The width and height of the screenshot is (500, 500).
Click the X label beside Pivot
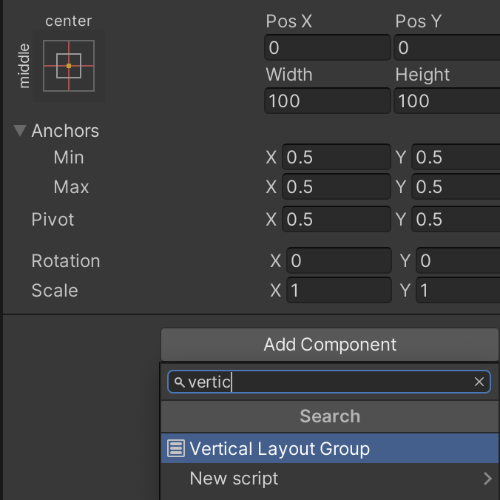pos(271,219)
